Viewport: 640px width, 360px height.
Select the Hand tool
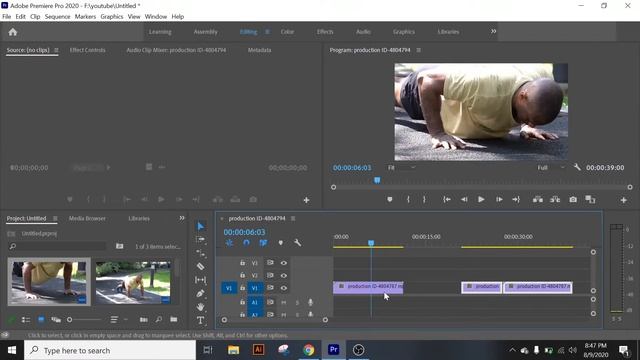200,307
